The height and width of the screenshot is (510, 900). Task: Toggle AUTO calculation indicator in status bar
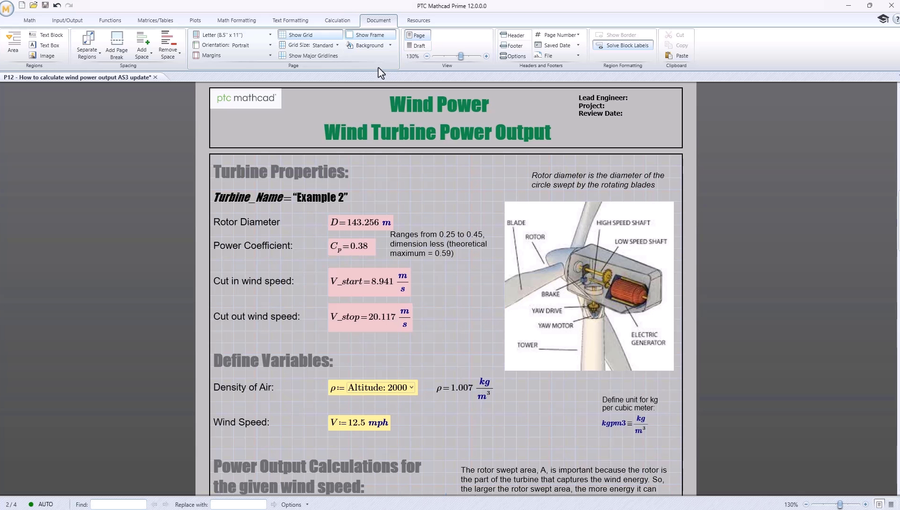[x=41, y=504]
